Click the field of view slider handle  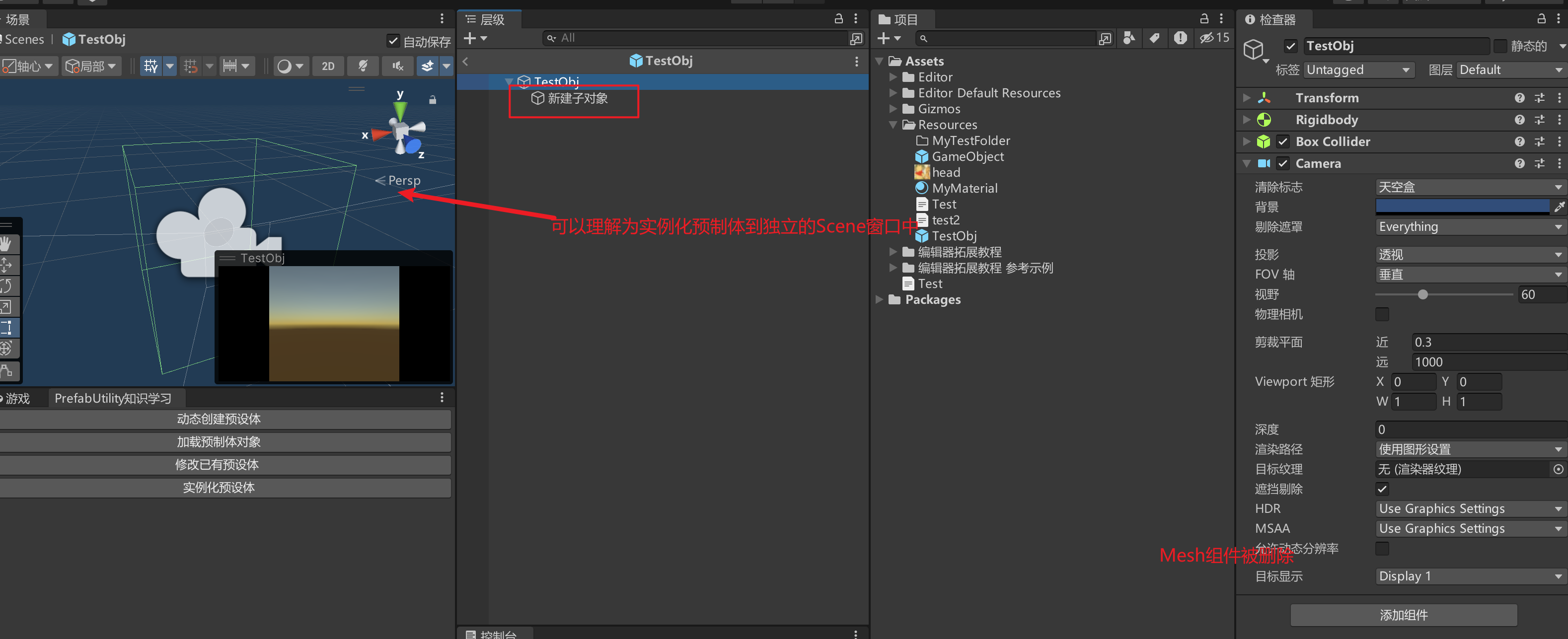(x=1422, y=294)
